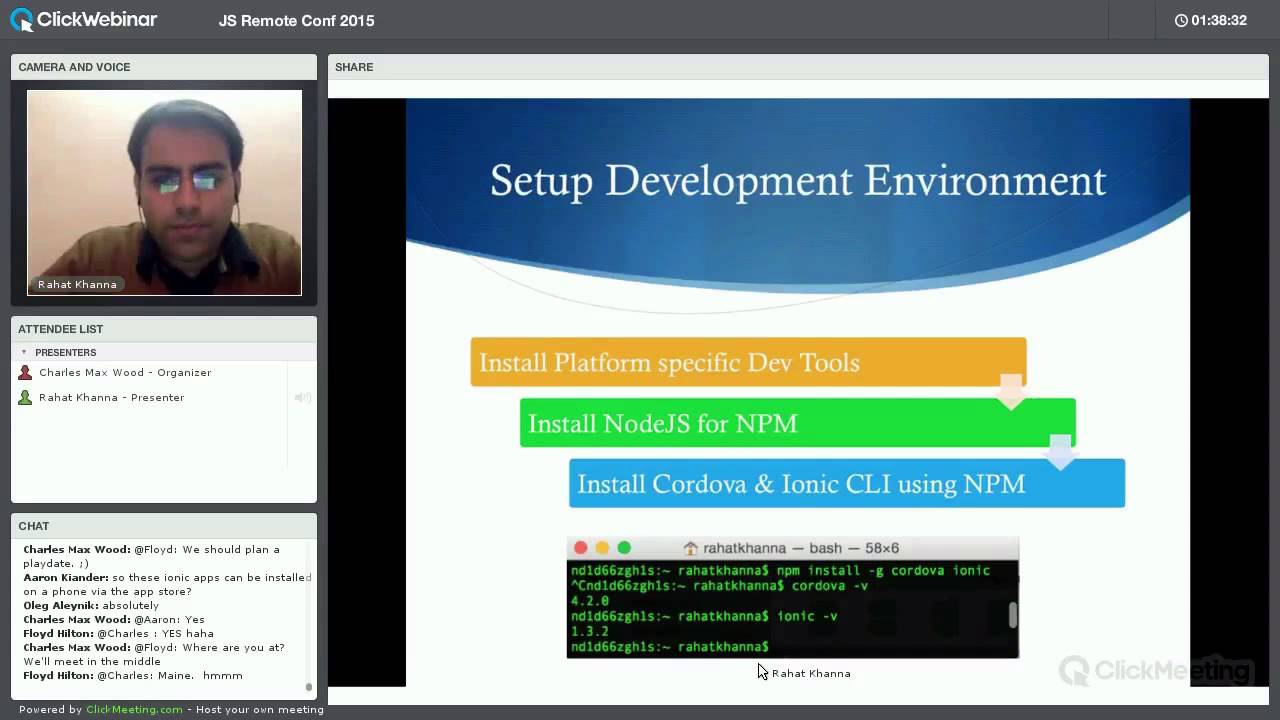Click the terminal window scrollbar on slide
The height and width of the screenshot is (720, 1280).
click(x=1013, y=614)
